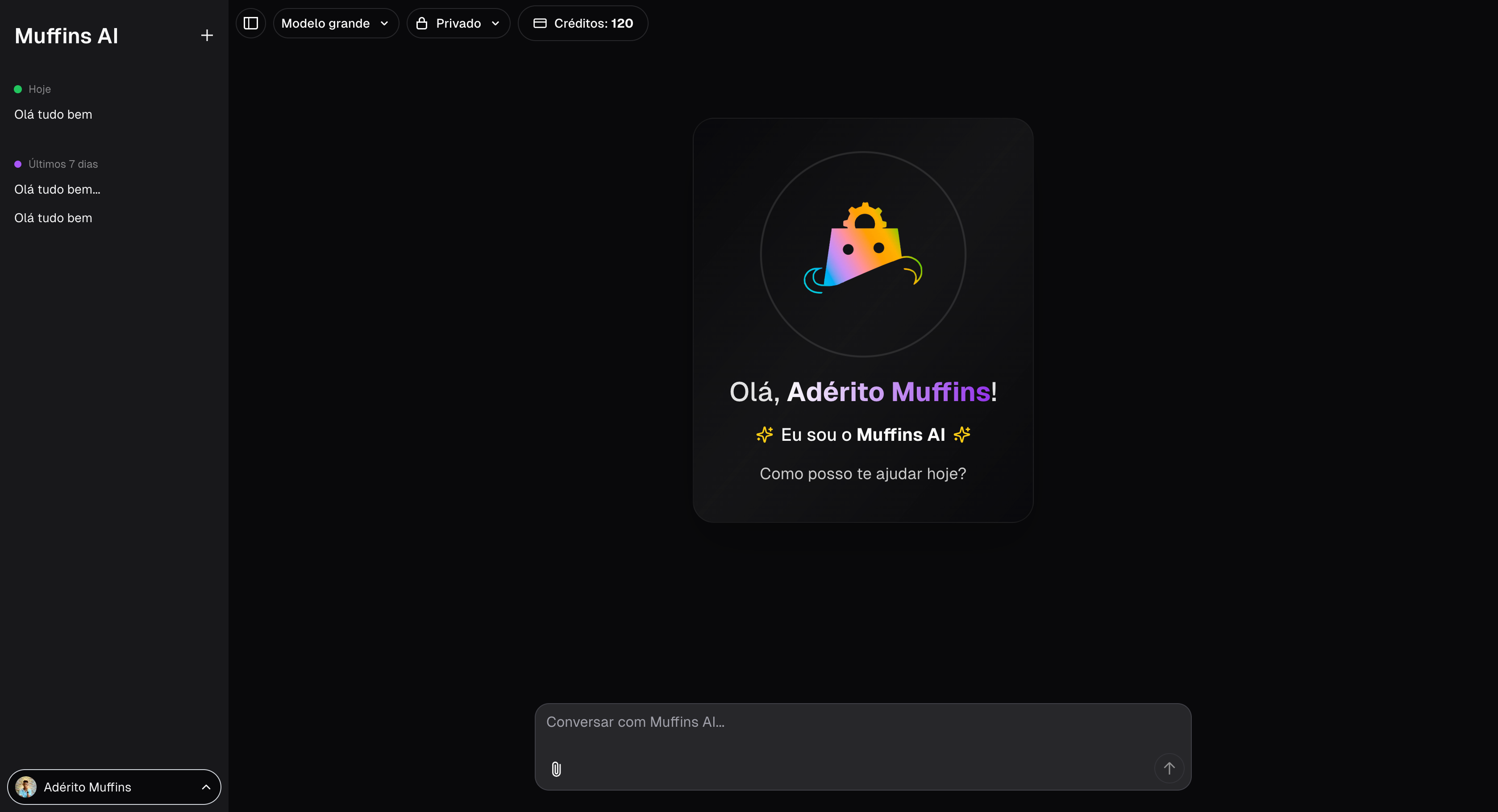Toggle the sidebar panel icon
This screenshot has width=1498, height=812.
point(250,23)
